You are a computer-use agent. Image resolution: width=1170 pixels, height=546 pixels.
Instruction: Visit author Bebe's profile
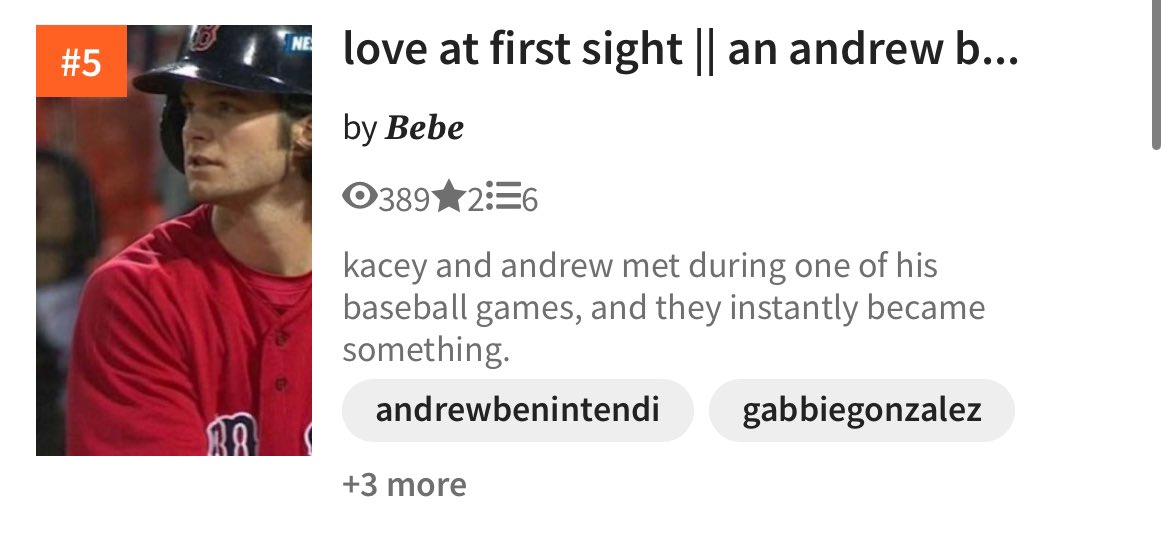coord(424,128)
